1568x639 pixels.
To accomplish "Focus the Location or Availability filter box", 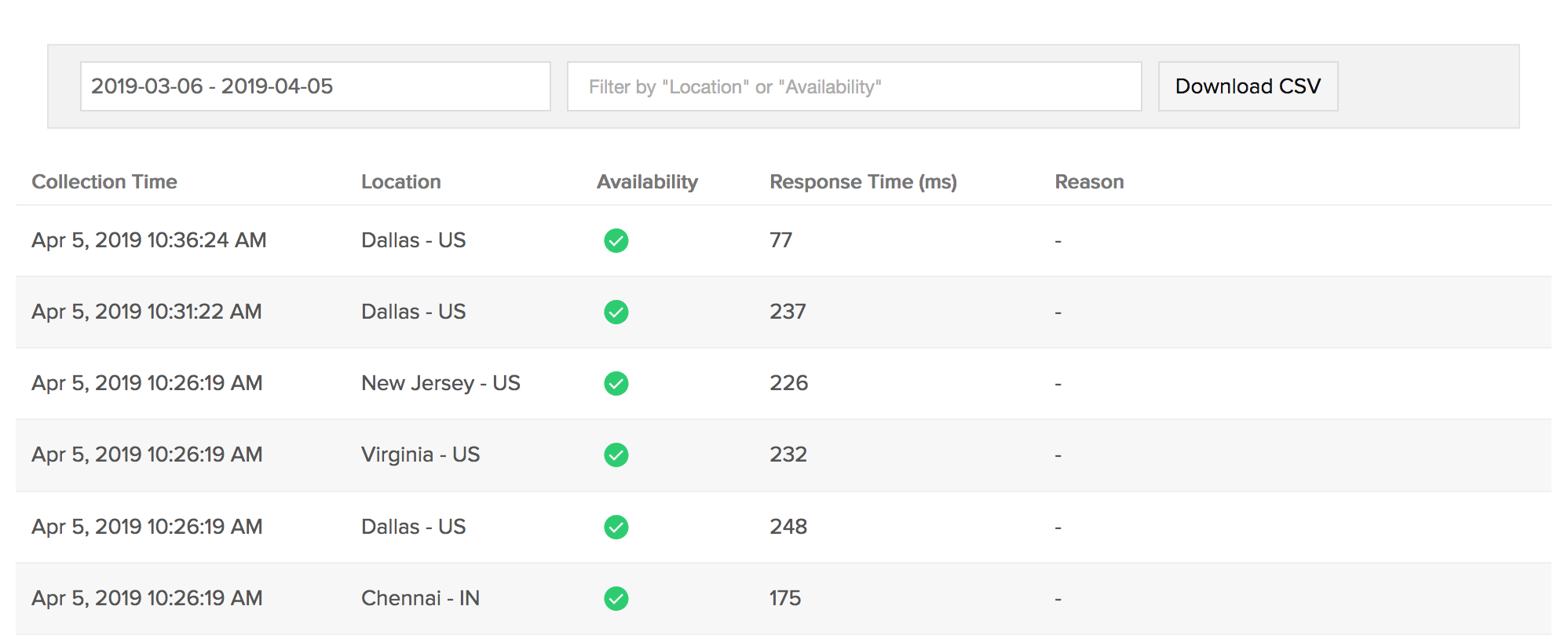I will coord(853,86).
